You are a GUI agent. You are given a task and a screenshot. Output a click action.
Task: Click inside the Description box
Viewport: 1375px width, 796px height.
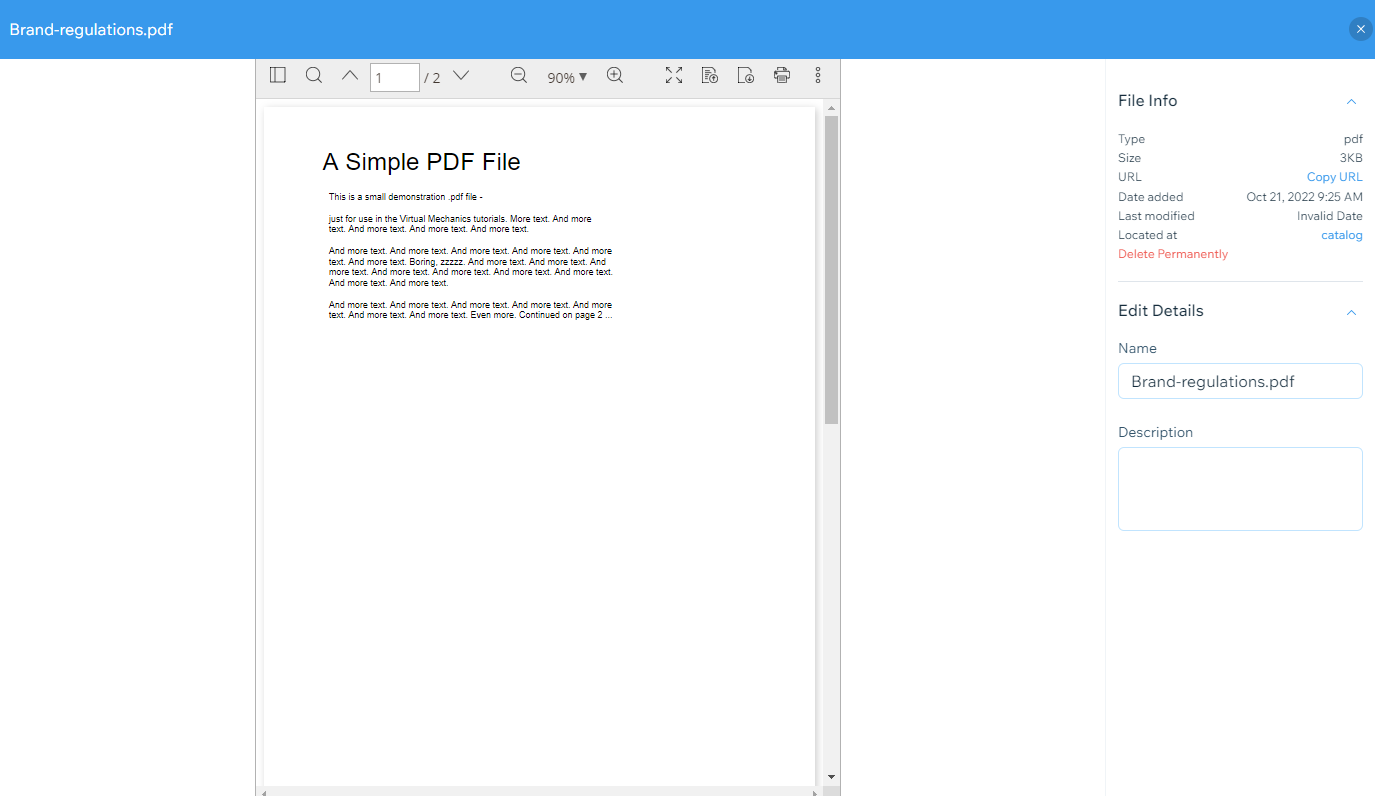click(x=1240, y=488)
